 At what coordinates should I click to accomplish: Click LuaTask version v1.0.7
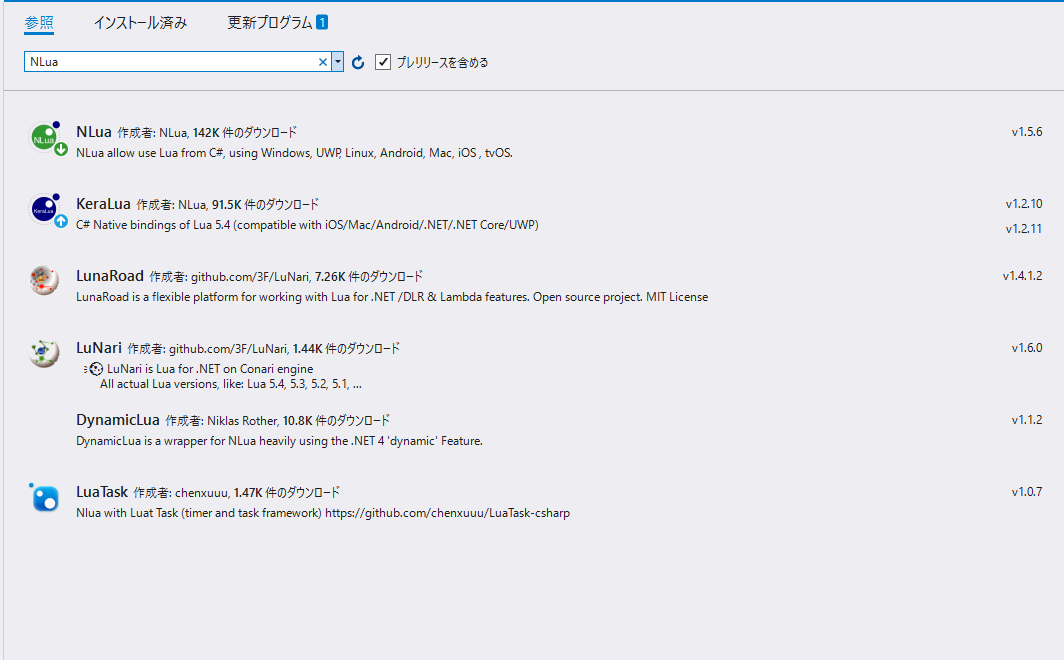tap(1027, 491)
